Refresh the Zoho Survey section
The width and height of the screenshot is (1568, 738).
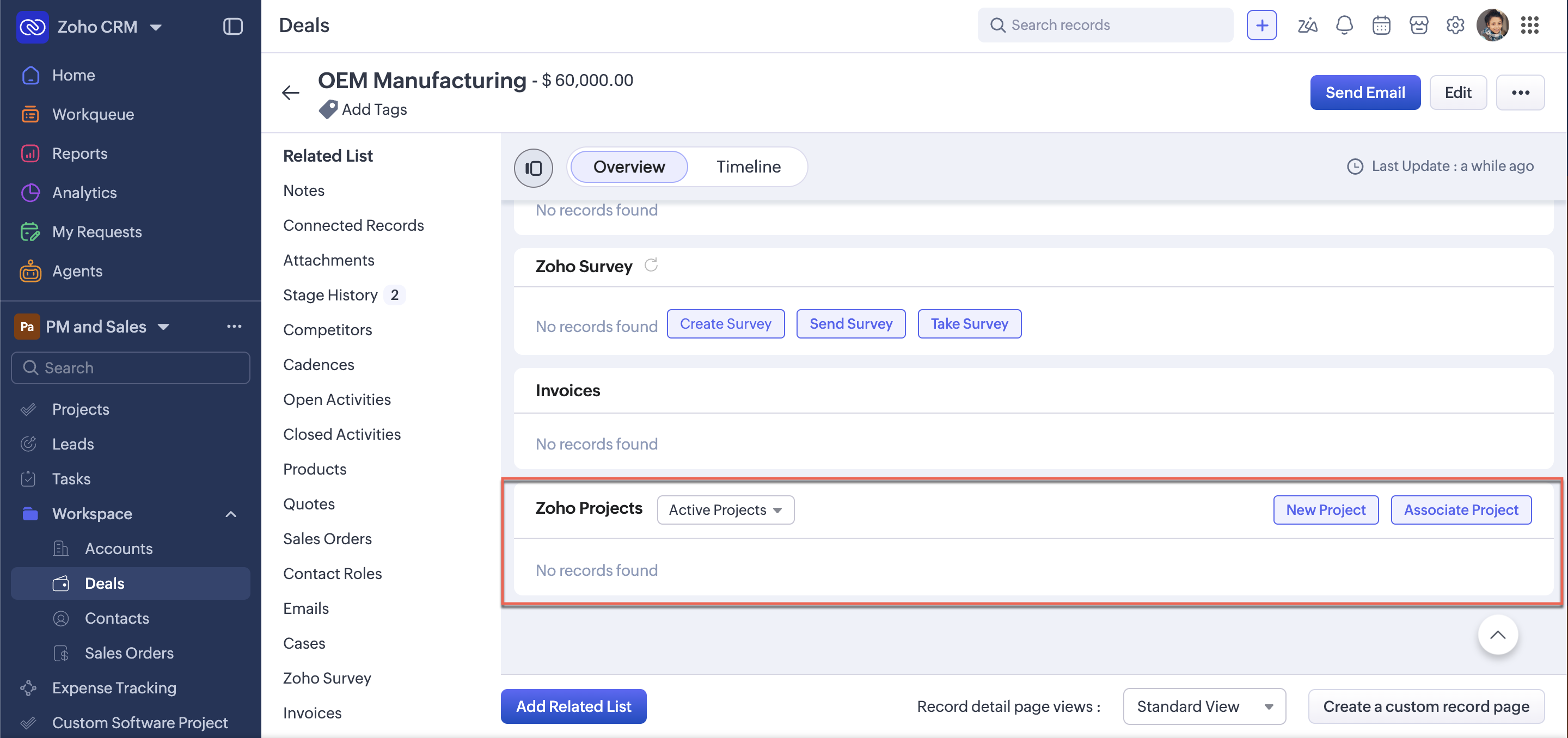651,265
